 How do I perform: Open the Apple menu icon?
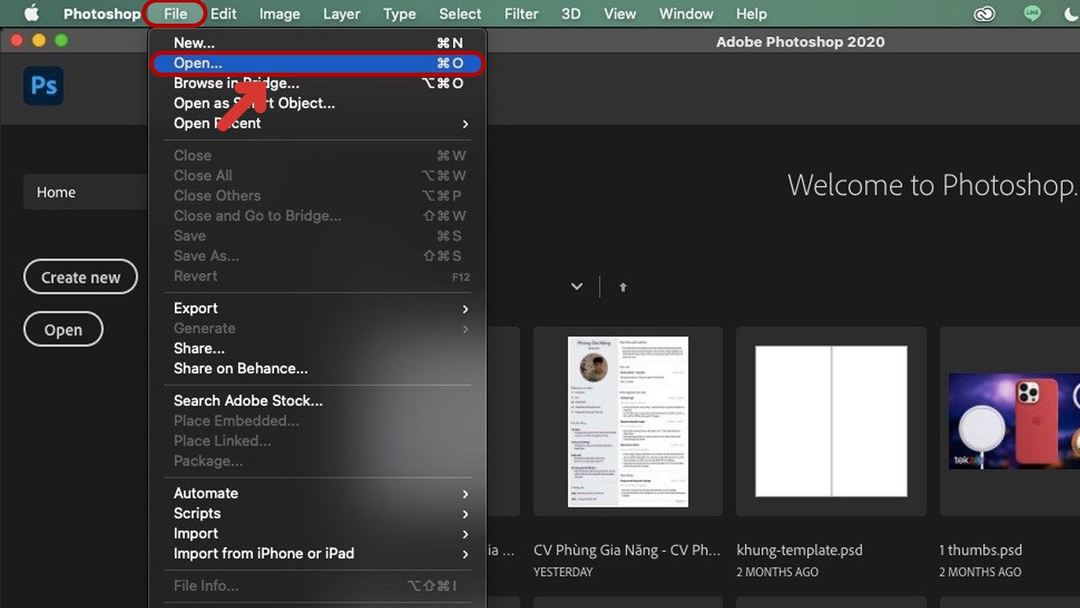31,14
